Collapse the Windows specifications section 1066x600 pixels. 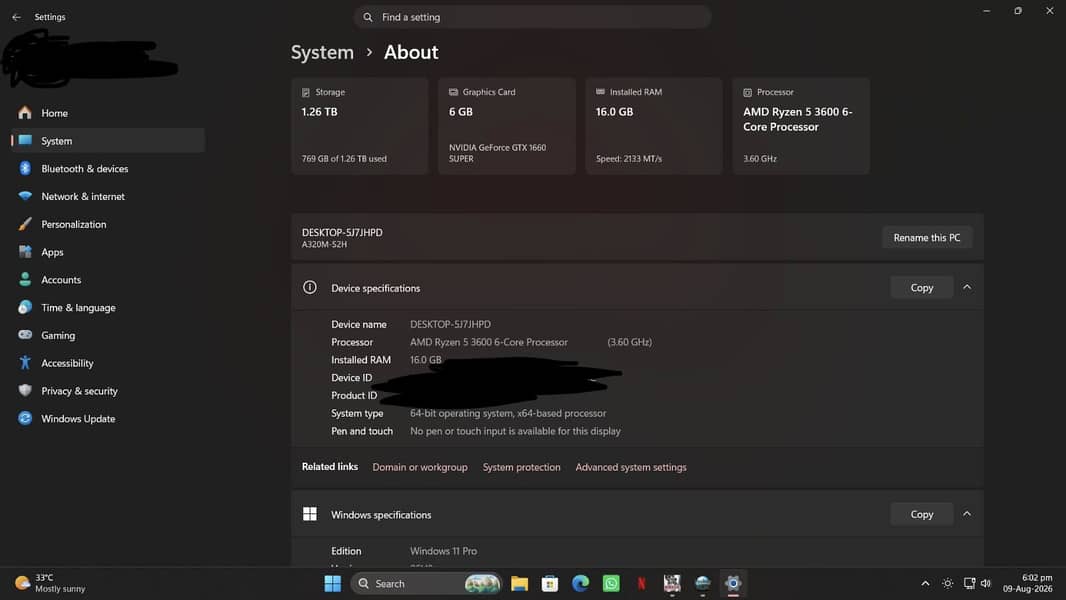coord(967,514)
